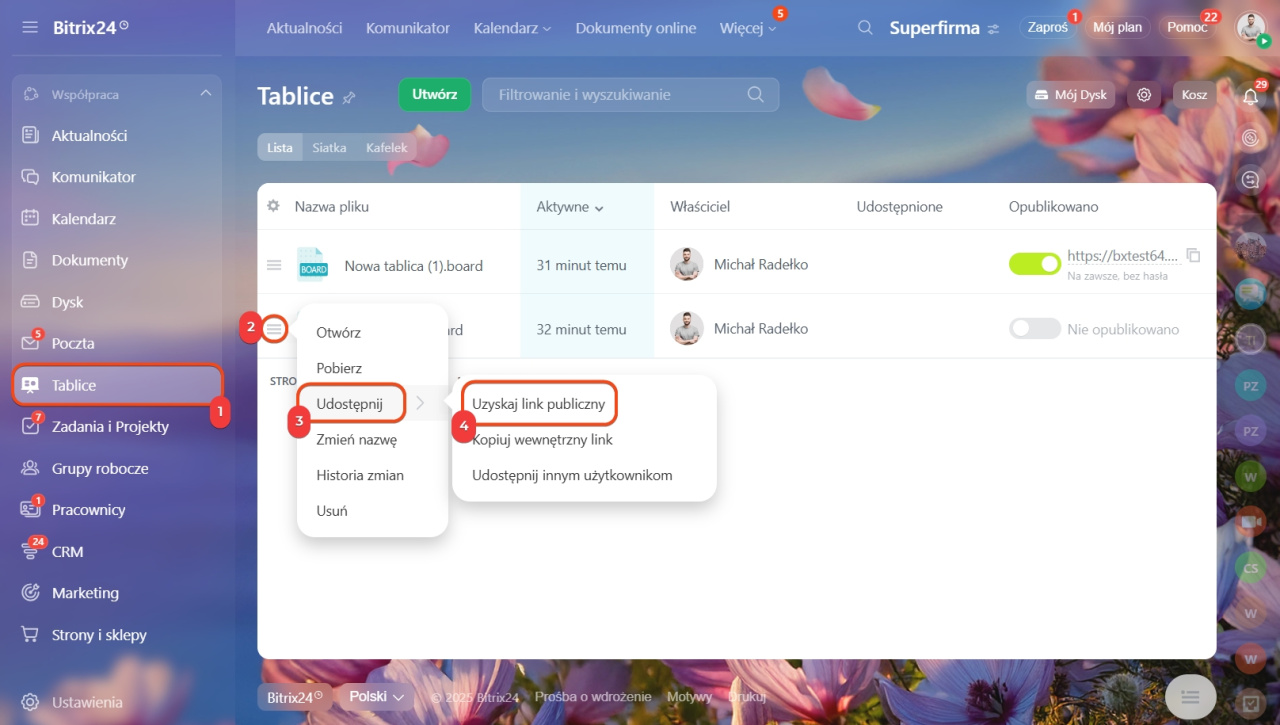
Task: Select Otwórz in context menu
Action: [x=338, y=332]
